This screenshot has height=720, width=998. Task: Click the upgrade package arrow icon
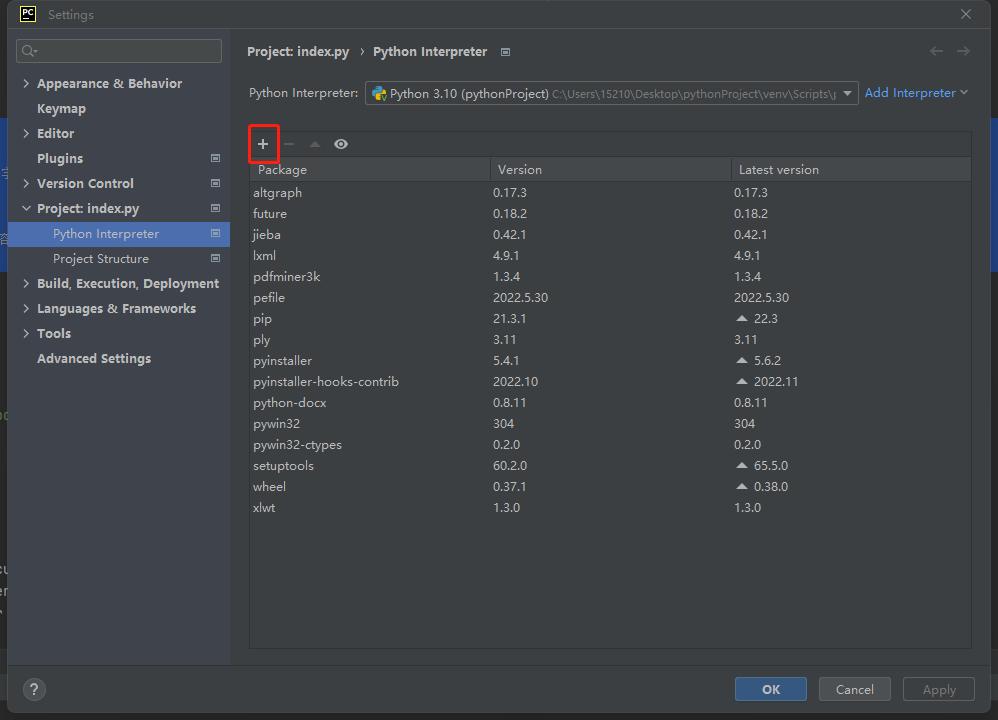coord(314,144)
